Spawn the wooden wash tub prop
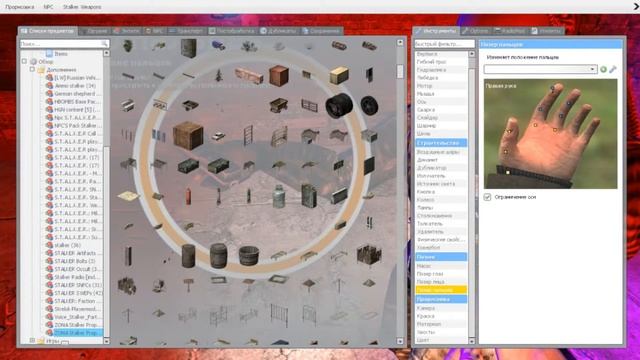The image size is (640, 360). [249, 256]
